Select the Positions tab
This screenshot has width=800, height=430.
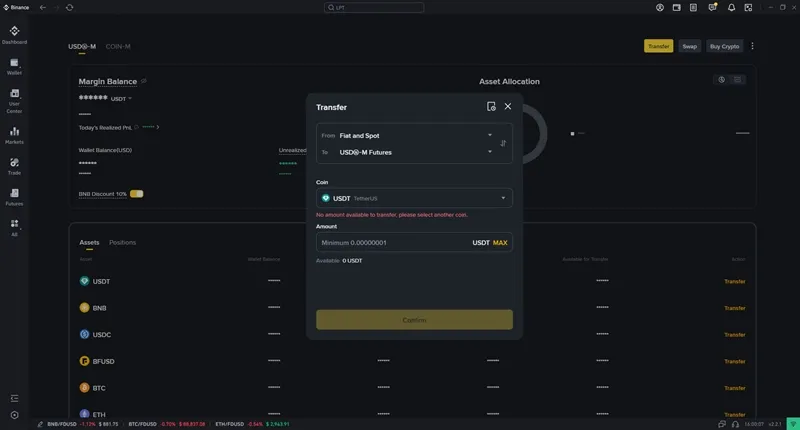(x=122, y=242)
